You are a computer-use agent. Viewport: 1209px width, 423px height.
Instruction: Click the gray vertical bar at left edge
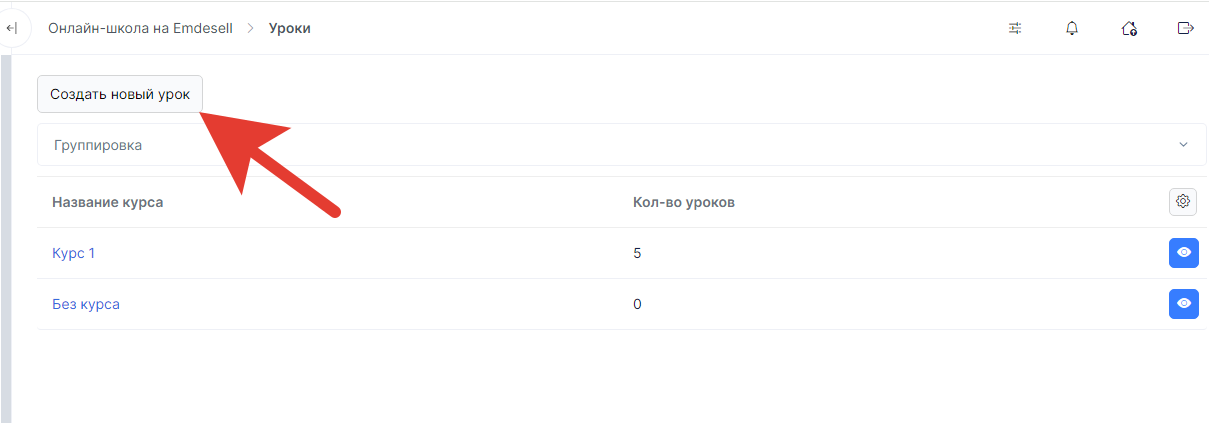[x=5, y=239]
